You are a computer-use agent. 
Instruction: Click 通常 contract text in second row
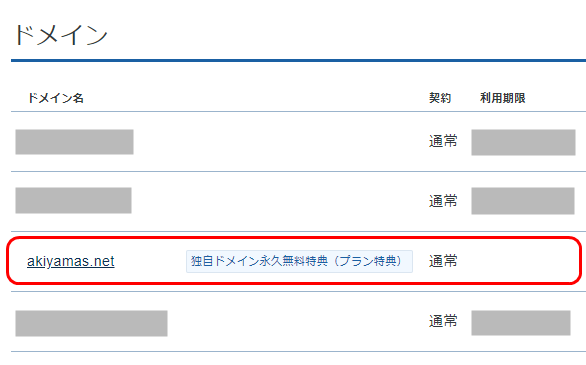pyautogui.click(x=443, y=201)
